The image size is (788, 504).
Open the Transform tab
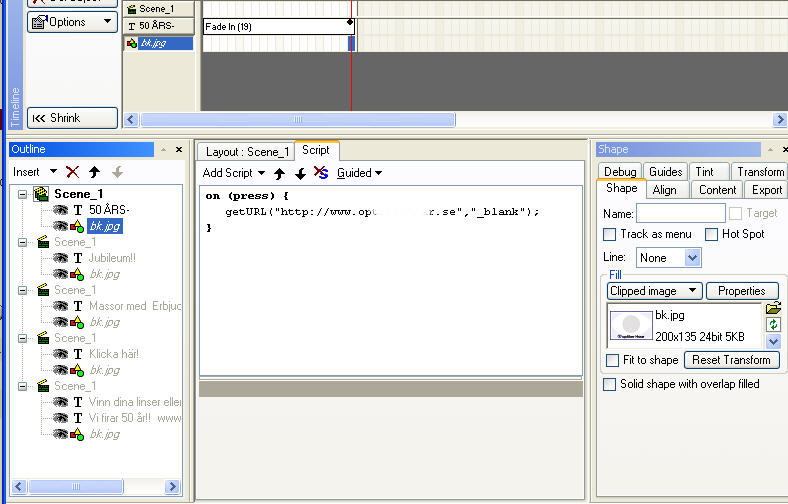tap(760, 172)
